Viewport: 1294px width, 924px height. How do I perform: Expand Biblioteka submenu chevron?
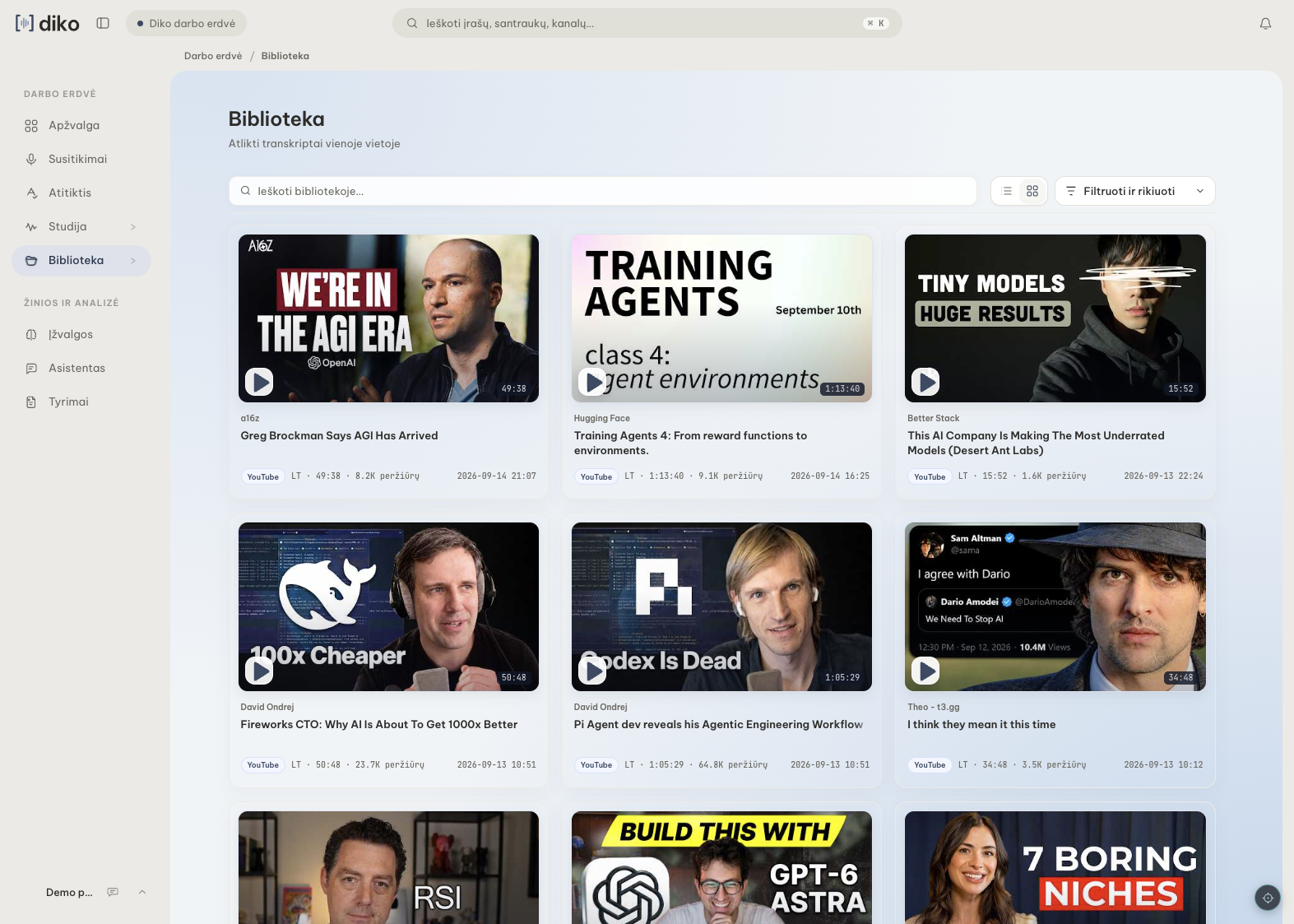133,261
